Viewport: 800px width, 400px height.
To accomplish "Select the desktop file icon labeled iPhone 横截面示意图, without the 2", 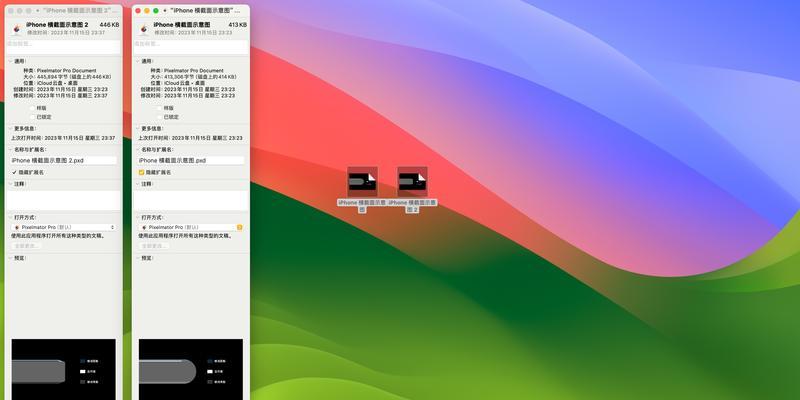I will point(362,182).
